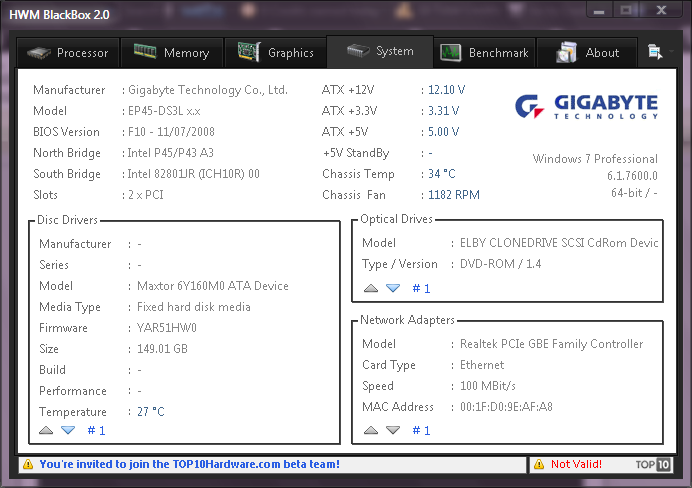692x488 pixels.
Task: Select the disk Temperature value 27 °C
Action: coord(150,412)
